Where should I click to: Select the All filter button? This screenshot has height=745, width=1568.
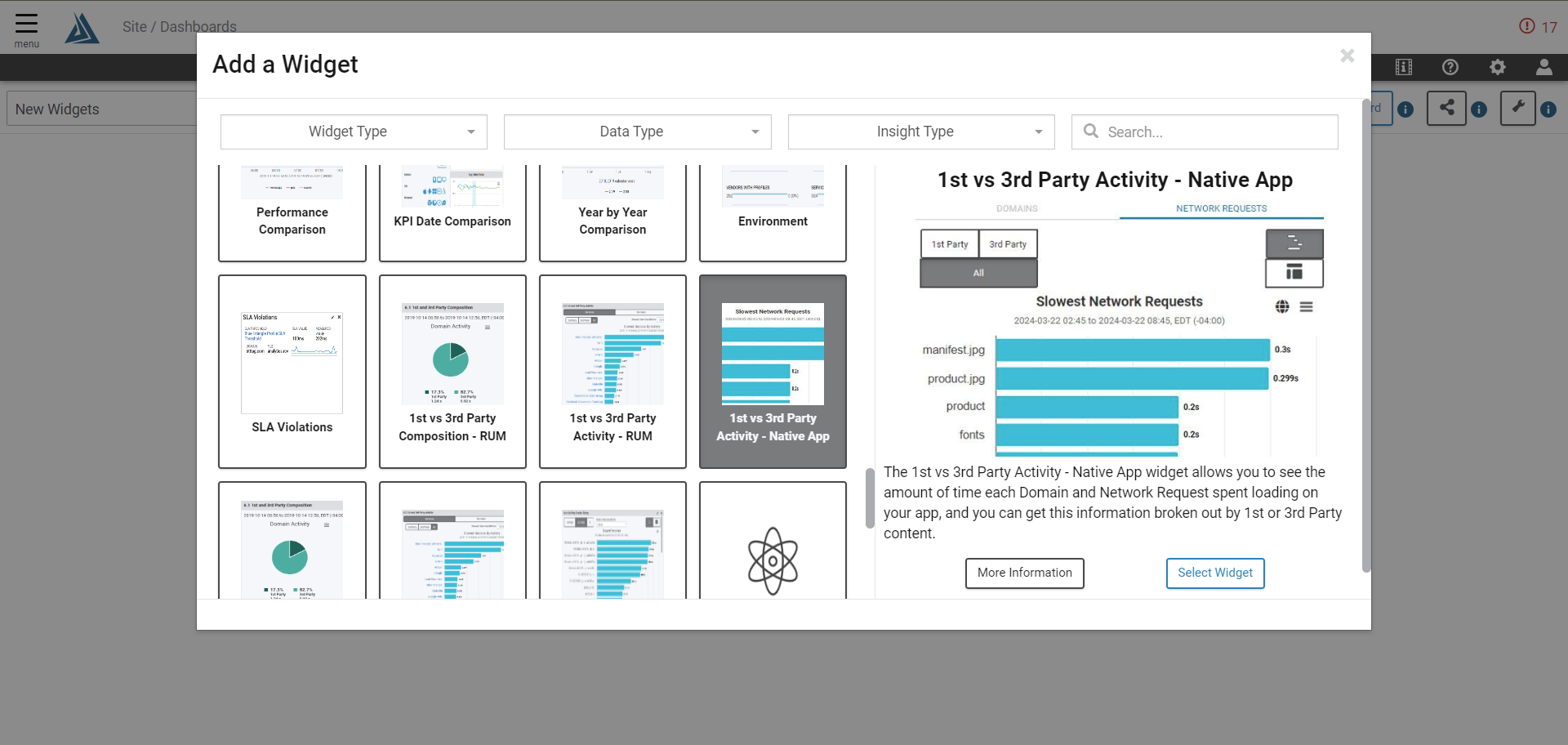978,273
